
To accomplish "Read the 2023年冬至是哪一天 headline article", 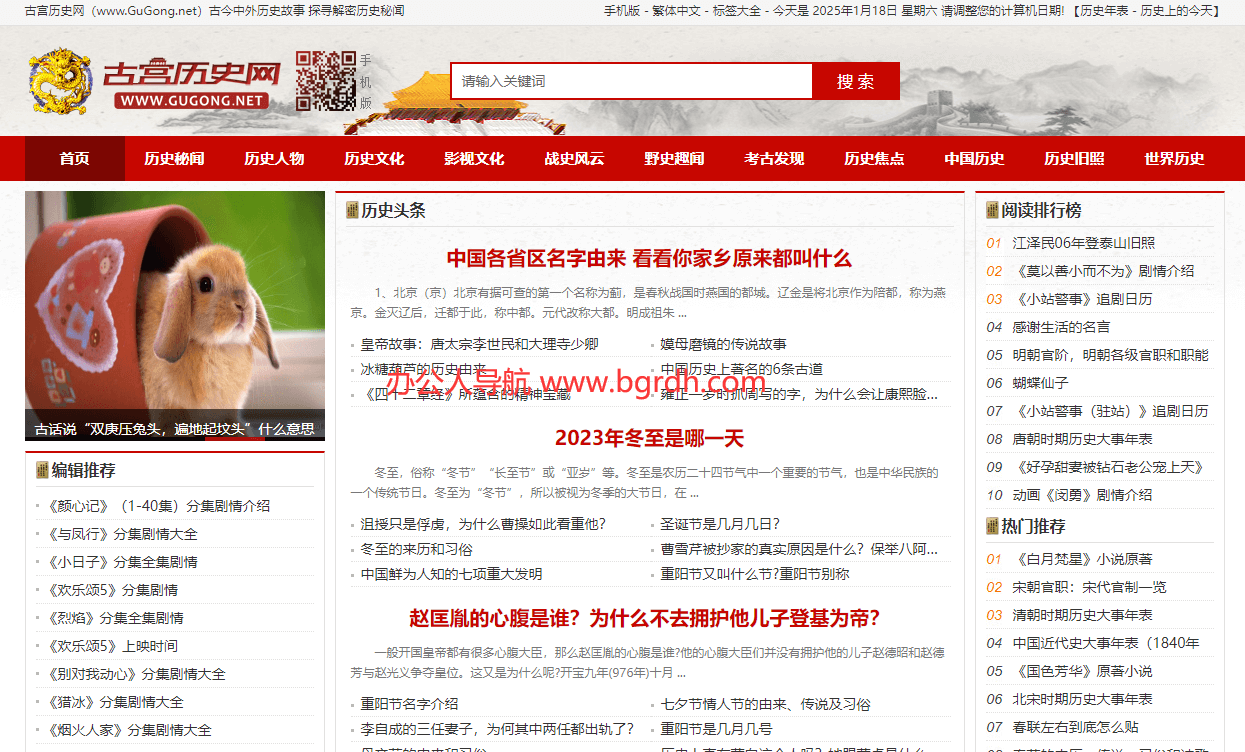I will tap(649, 438).
